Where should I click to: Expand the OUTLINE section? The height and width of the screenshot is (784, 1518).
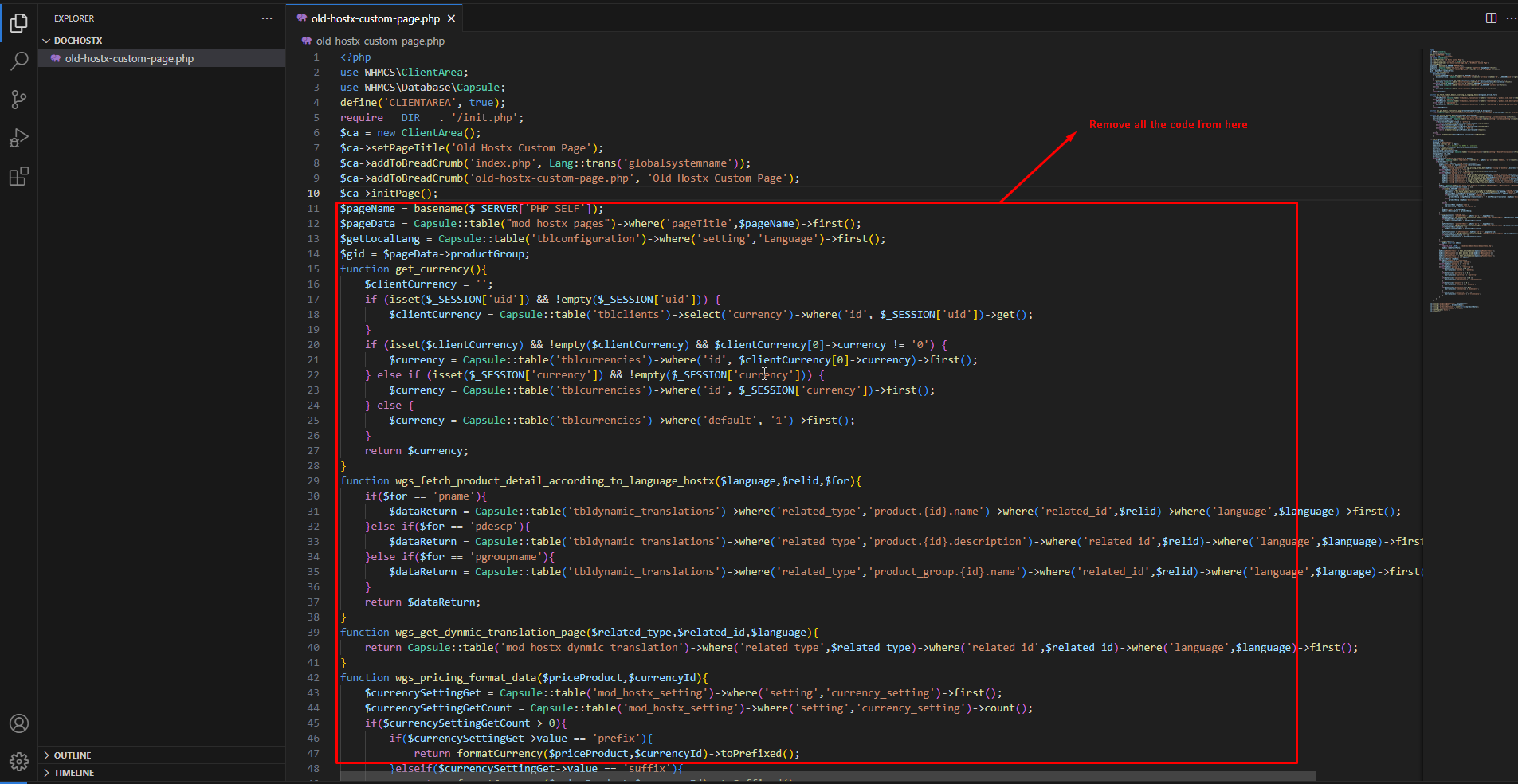pyautogui.click(x=72, y=755)
